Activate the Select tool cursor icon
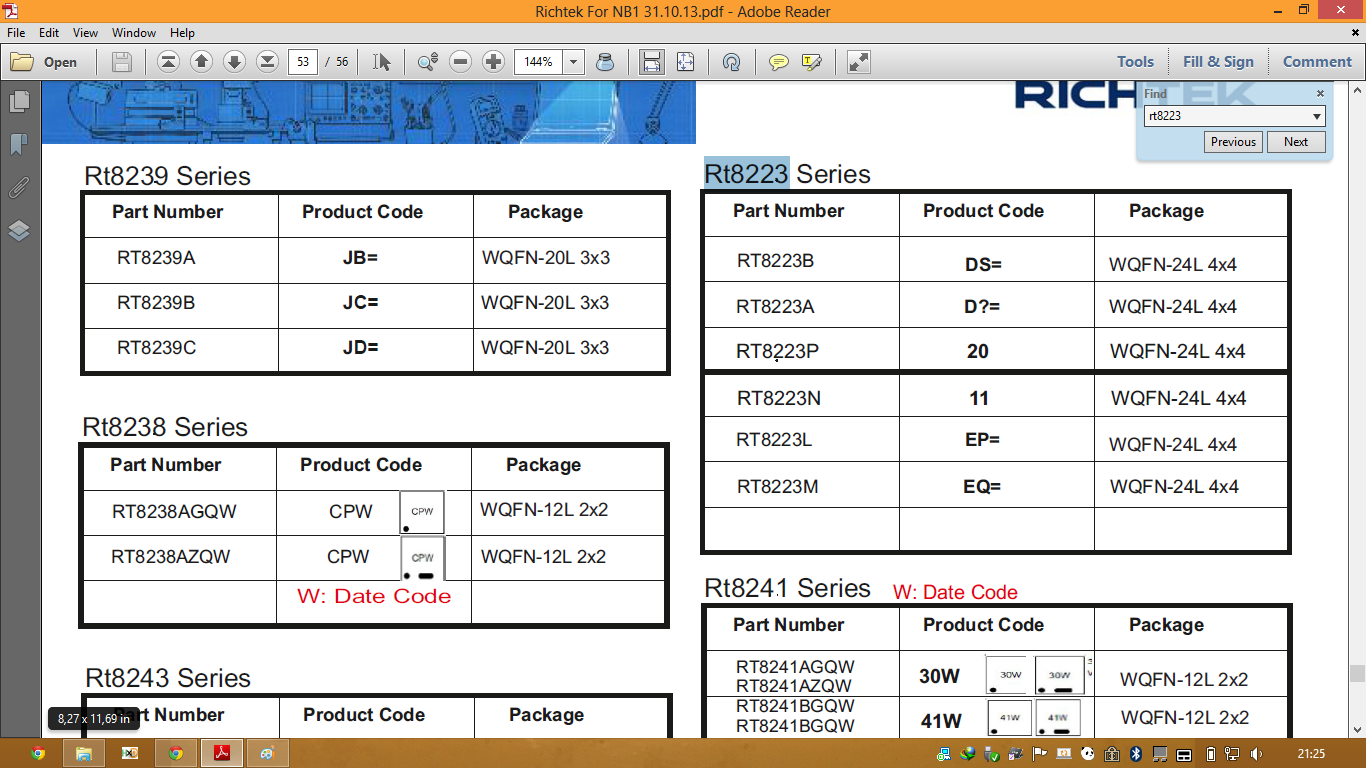The width and height of the screenshot is (1366, 768). click(381, 62)
